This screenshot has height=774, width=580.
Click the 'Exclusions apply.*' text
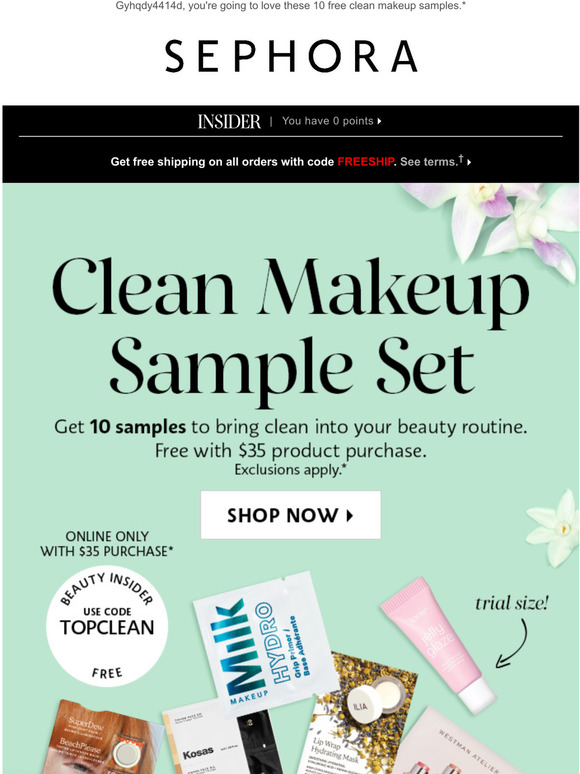click(290, 469)
